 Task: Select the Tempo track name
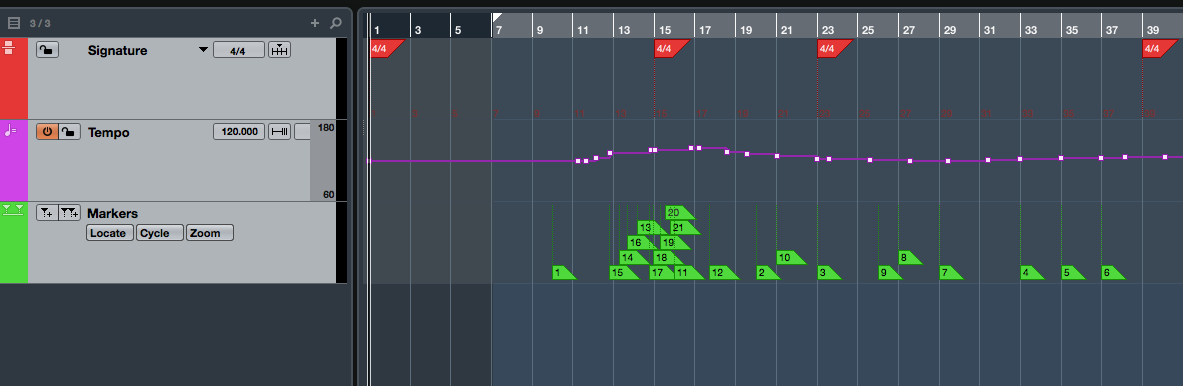click(x=109, y=132)
